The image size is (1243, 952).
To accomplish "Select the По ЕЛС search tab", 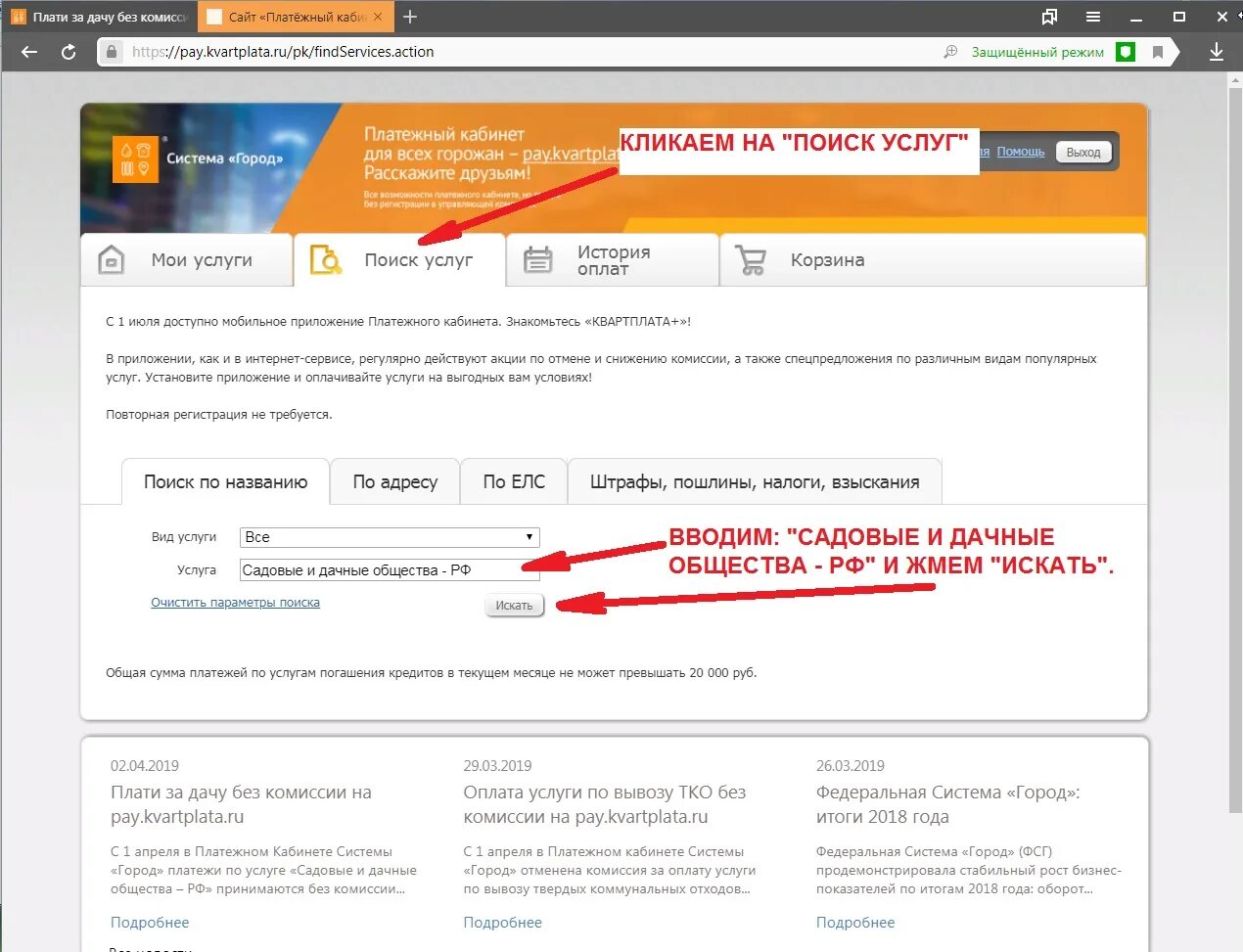I will pyautogui.click(x=514, y=481).
